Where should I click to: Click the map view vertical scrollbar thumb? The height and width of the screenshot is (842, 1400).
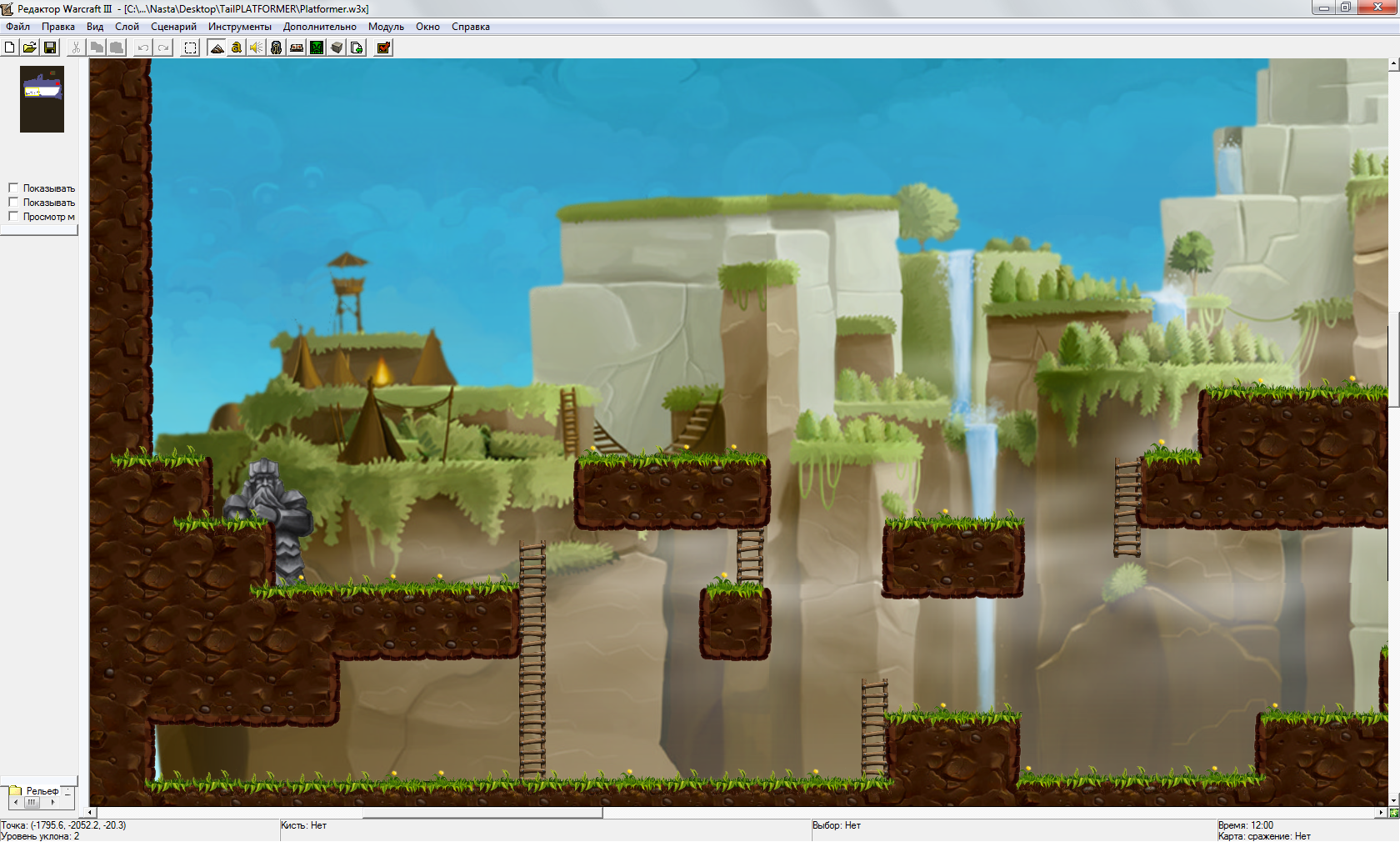1393,359
